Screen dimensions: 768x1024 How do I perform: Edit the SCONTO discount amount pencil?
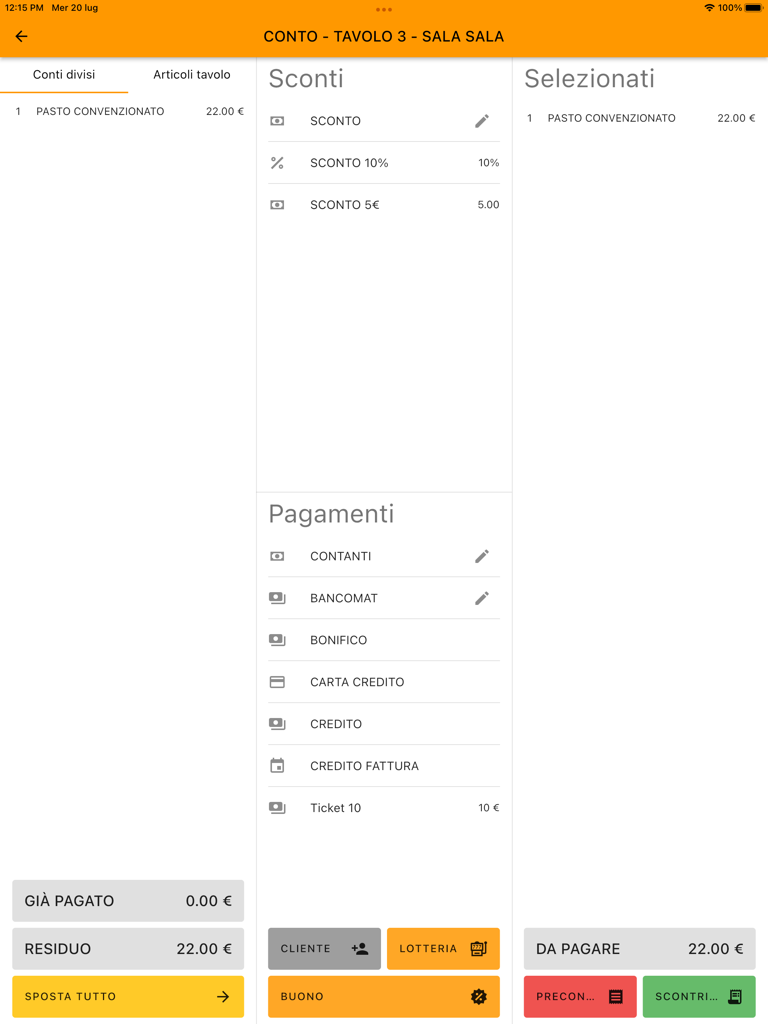tap(481, 121)
